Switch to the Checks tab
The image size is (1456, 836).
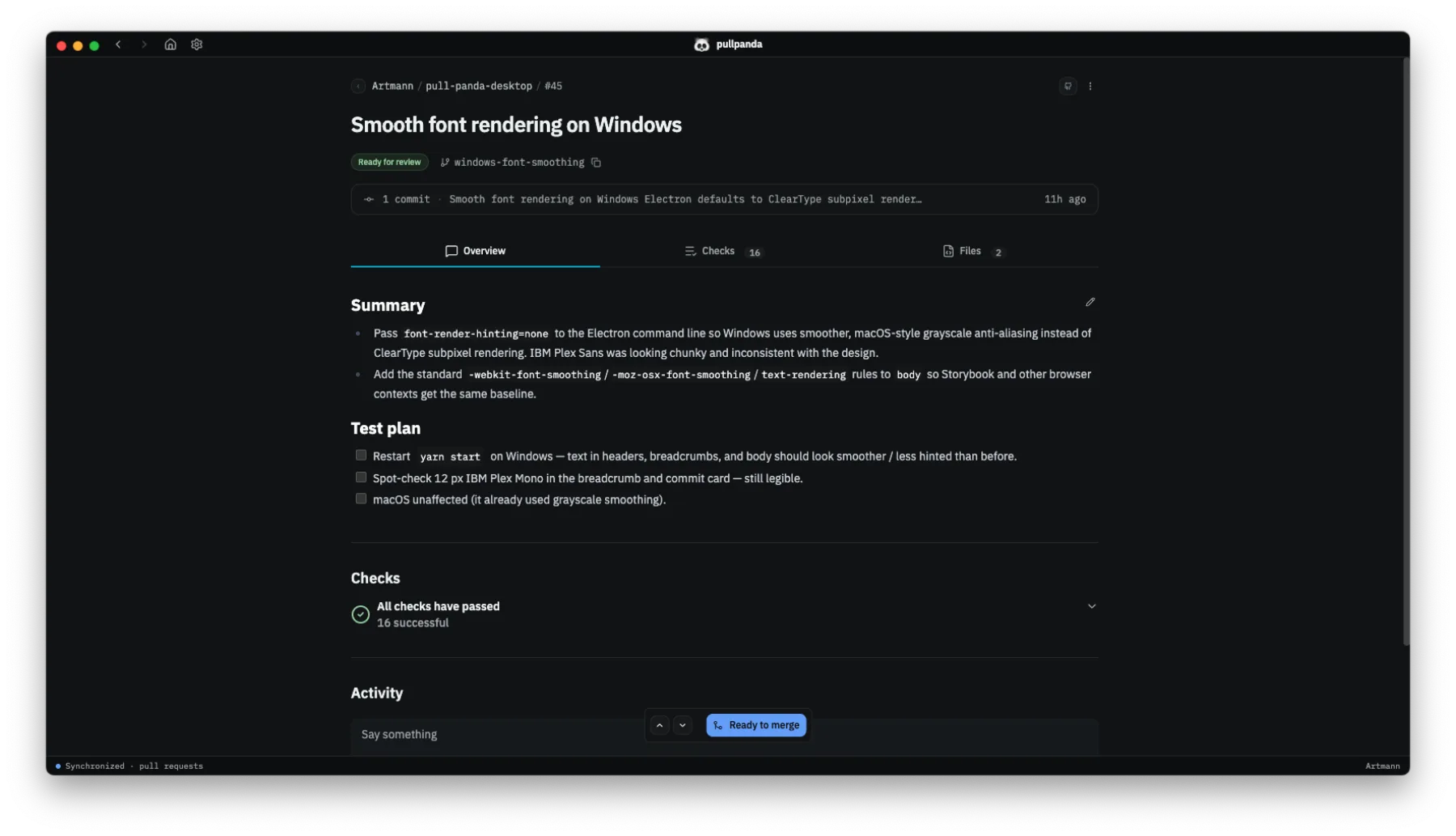tap(724, 251)
